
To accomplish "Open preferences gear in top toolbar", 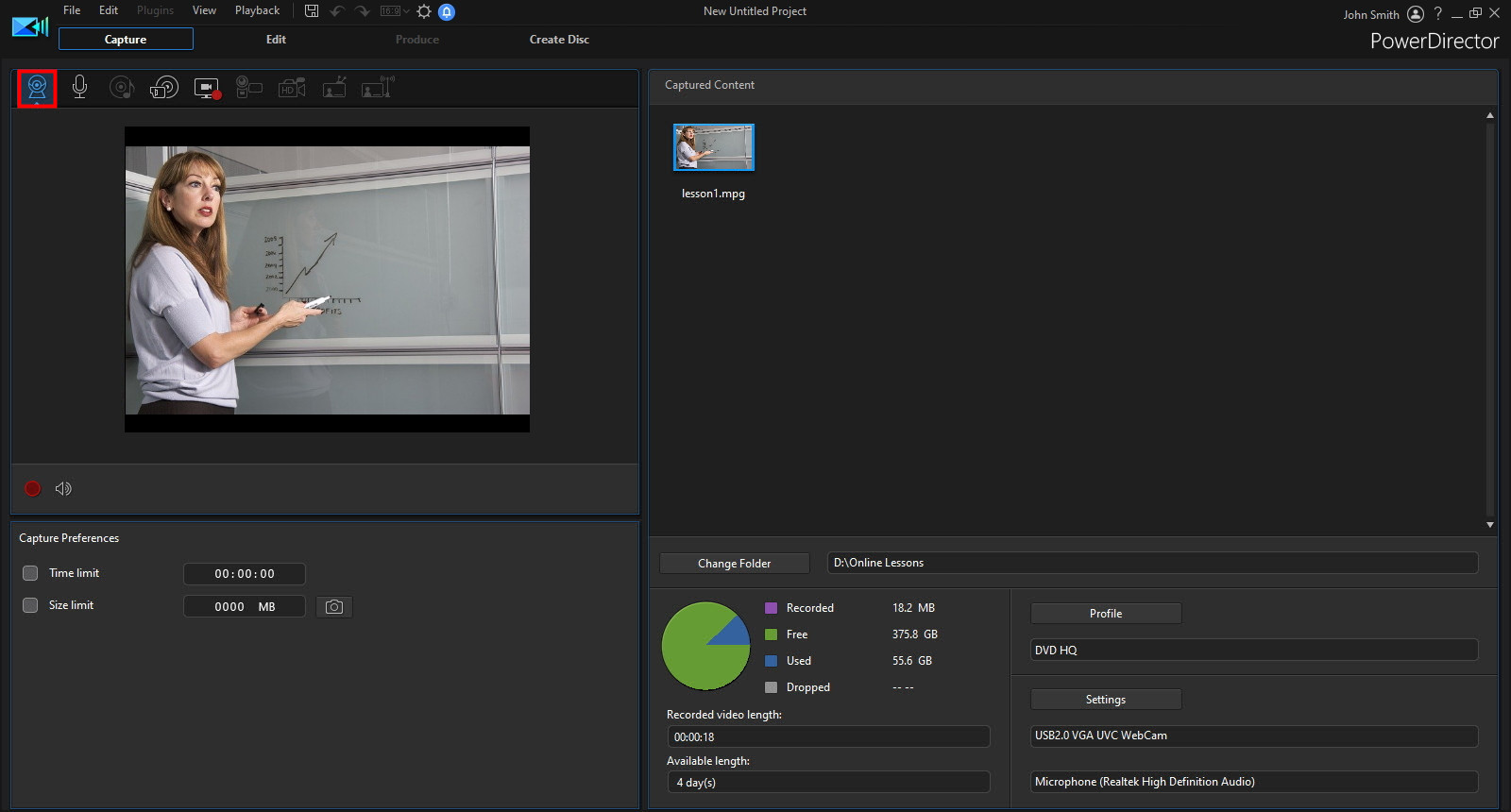I will pos(424,11).
